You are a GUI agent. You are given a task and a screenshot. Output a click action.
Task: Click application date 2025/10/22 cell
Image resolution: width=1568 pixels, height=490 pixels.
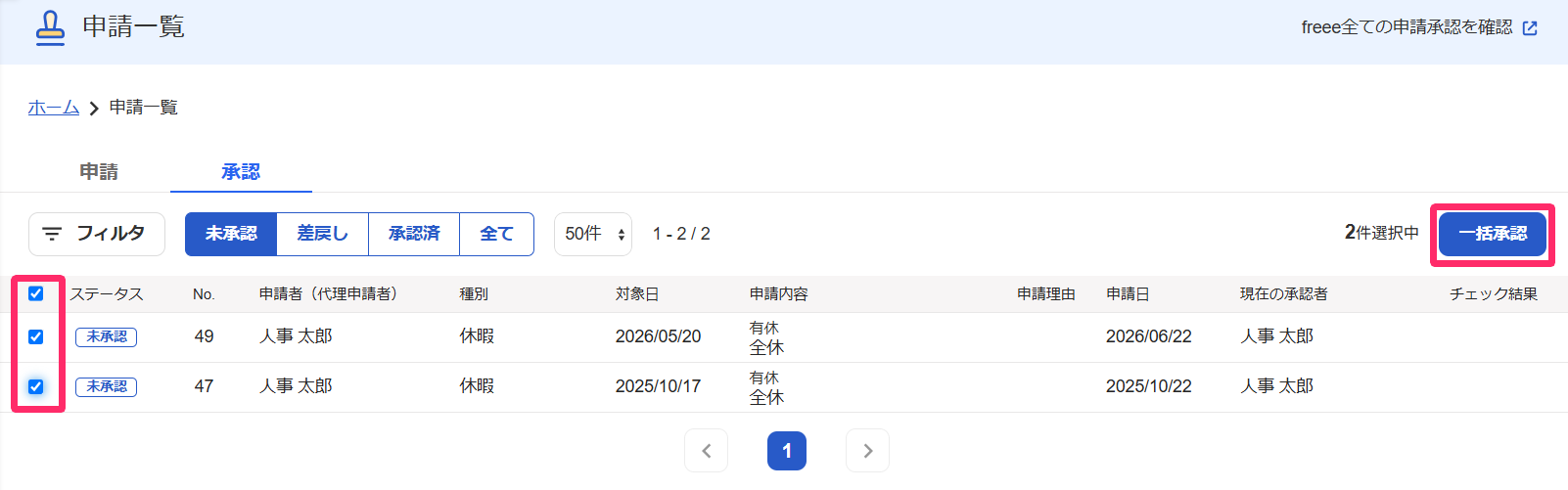pyautogui.click(x=1149, y=386)
